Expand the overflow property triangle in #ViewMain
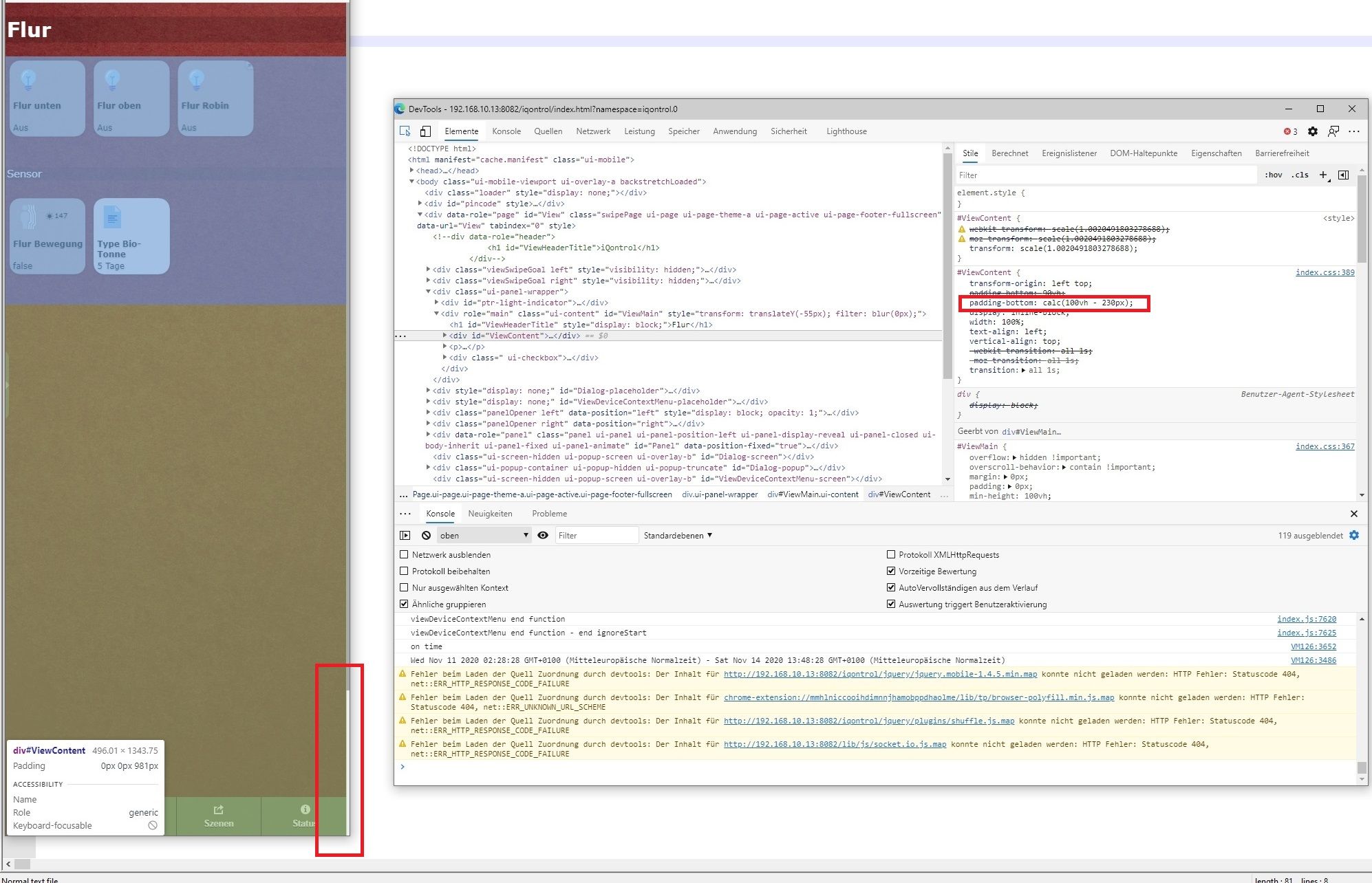This screenshot has height=883, width=1372. click(x=1015, y=457)
